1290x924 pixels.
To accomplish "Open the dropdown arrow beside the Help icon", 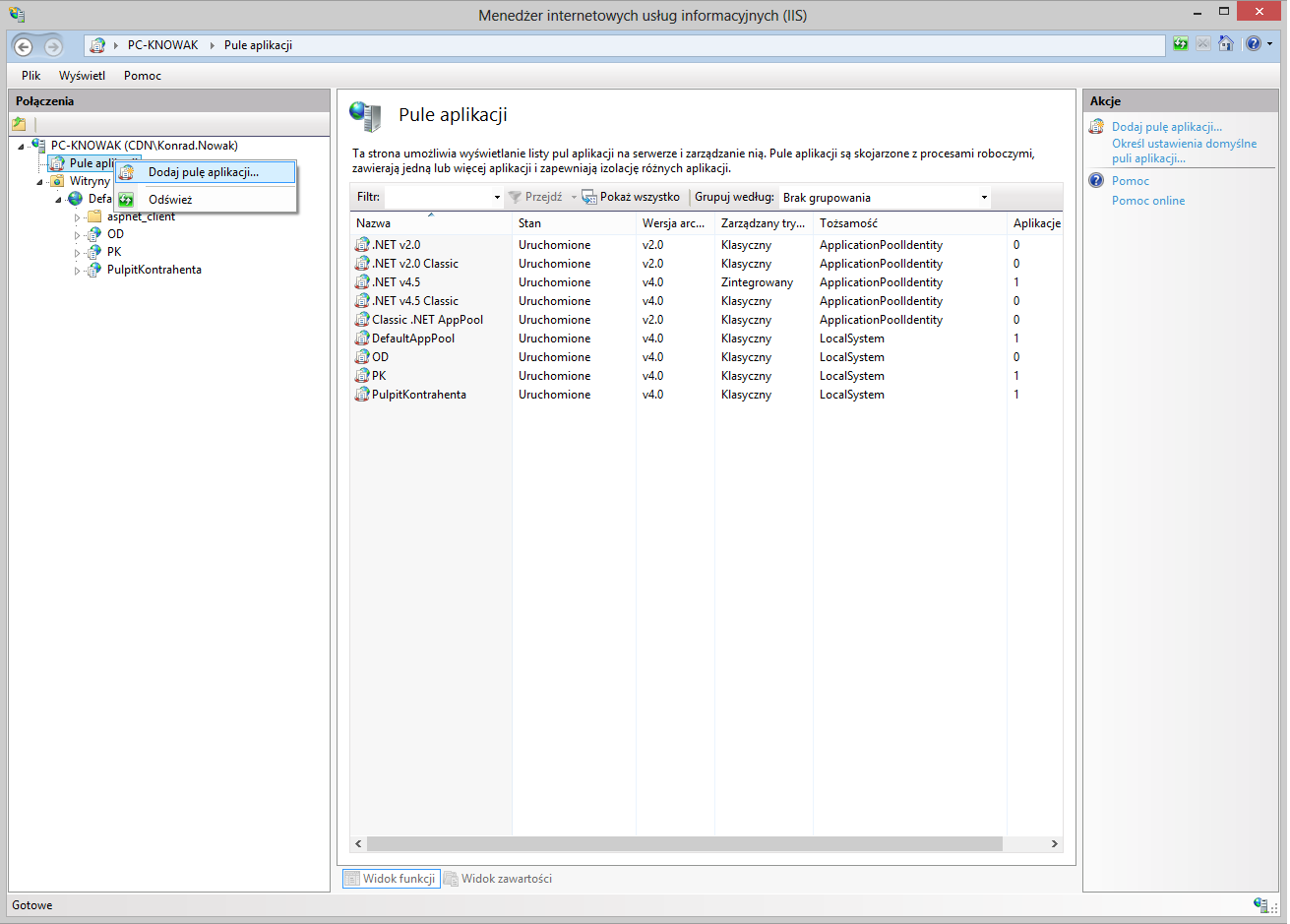I will click(1269, 44).
